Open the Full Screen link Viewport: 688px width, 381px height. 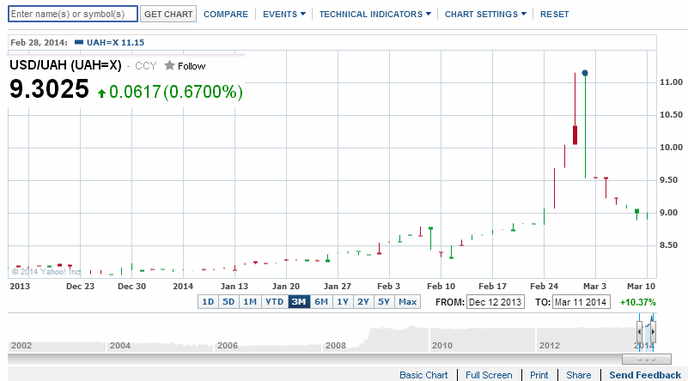489,375
